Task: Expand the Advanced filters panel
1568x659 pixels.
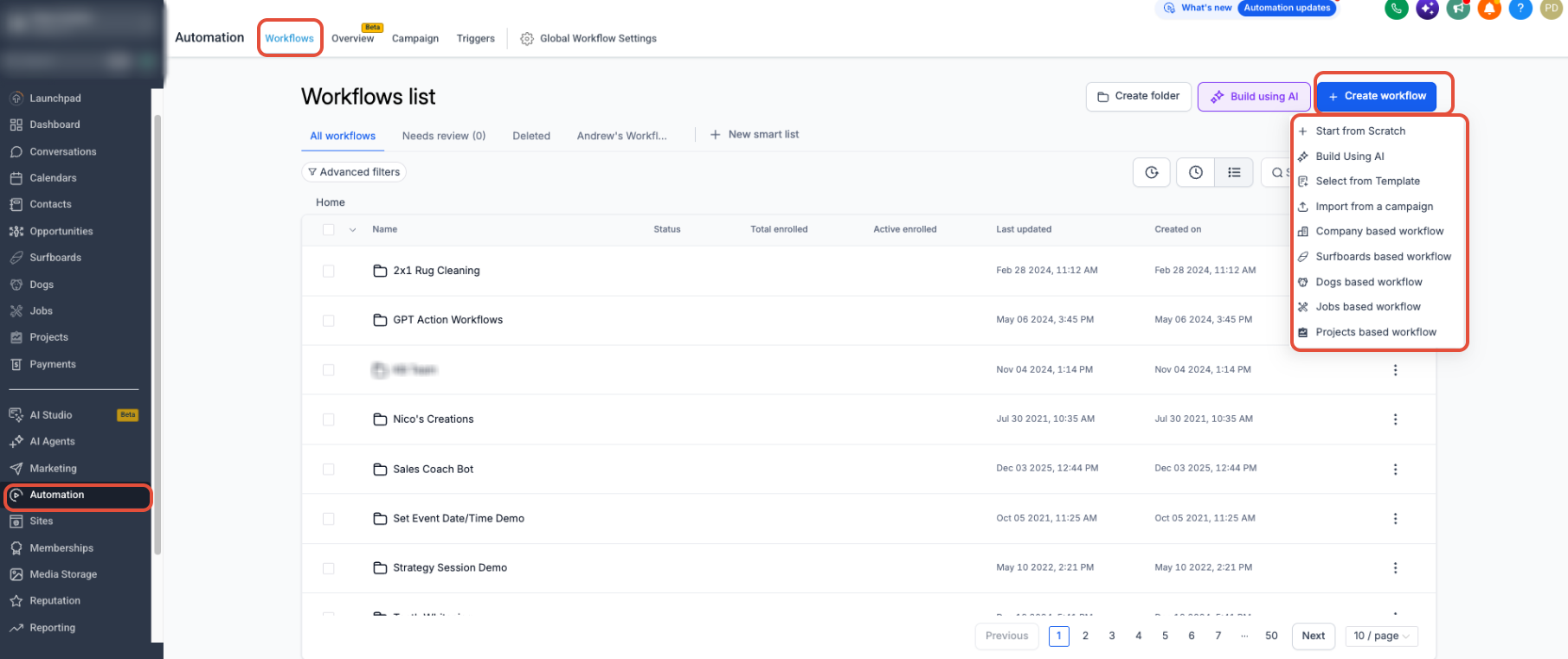Action: point(354,172)
